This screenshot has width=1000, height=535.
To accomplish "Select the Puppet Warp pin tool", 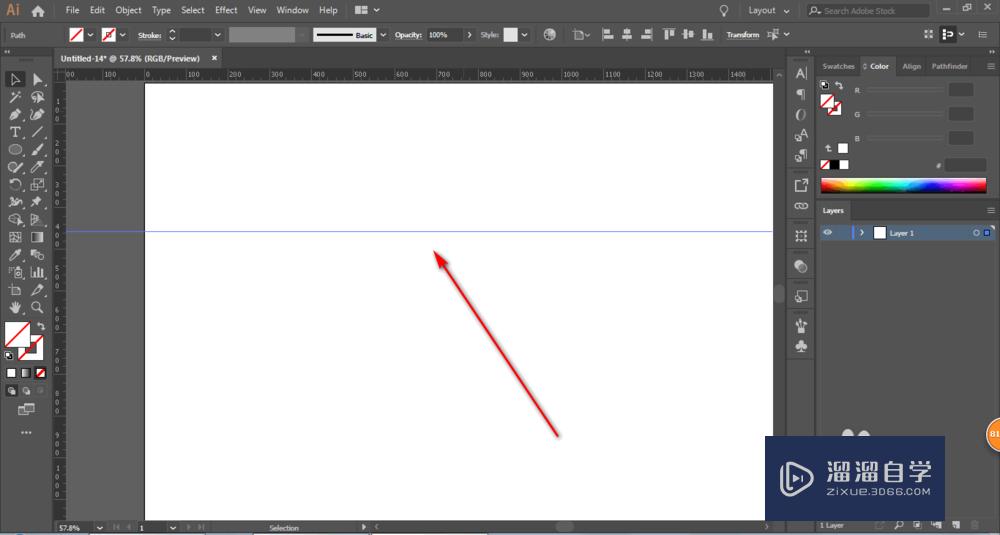I will click(x=38, y=202).
